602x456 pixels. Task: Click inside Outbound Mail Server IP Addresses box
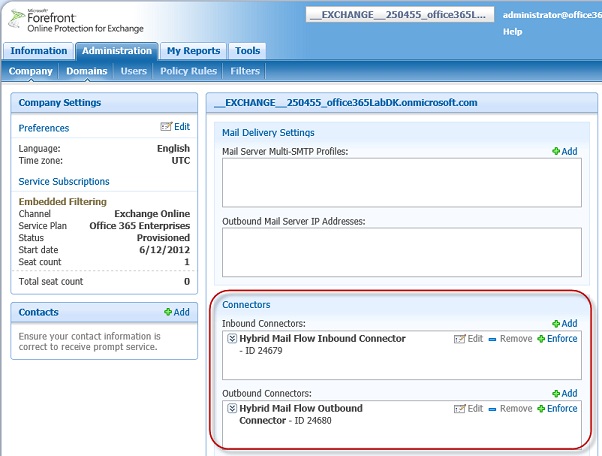(402, 252)
